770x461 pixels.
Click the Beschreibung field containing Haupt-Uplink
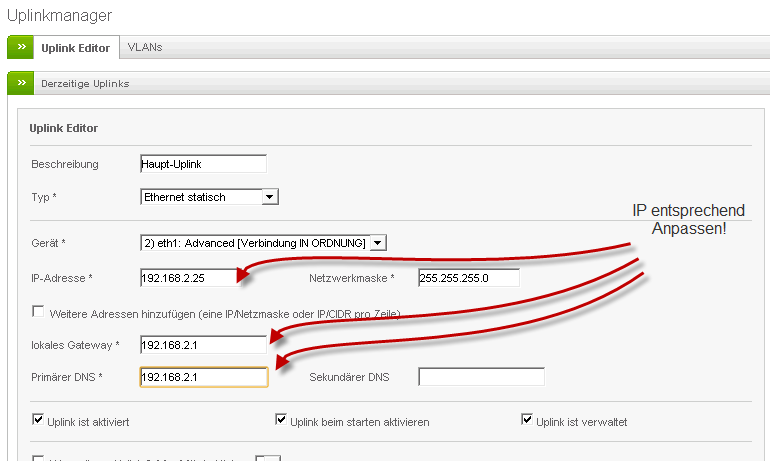click(203, 164)
